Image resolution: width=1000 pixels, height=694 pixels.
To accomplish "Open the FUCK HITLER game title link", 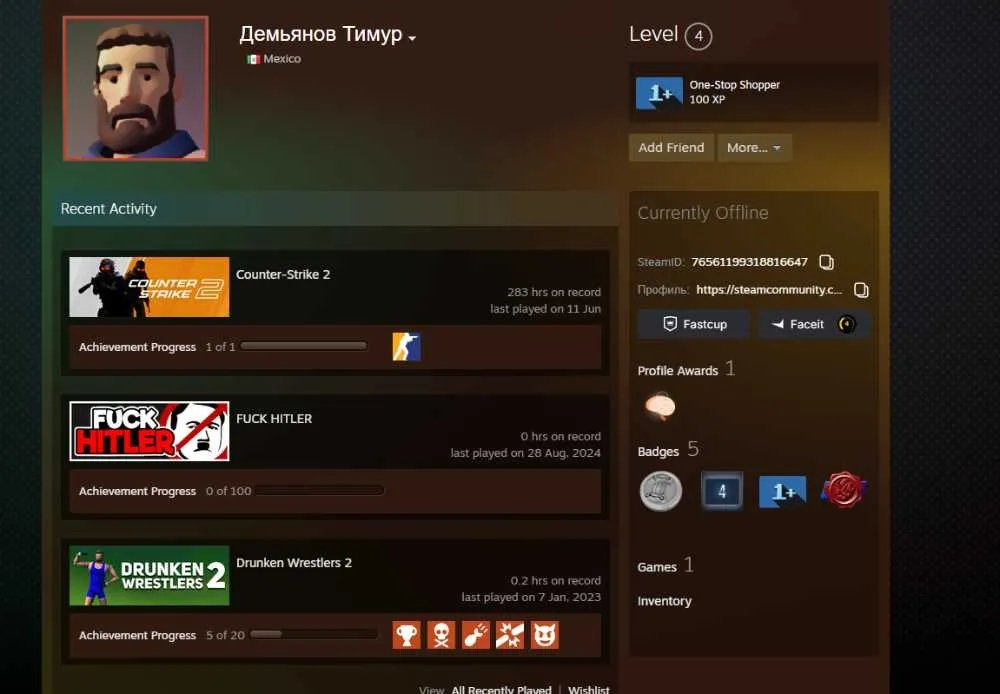I will pos(274,418).
